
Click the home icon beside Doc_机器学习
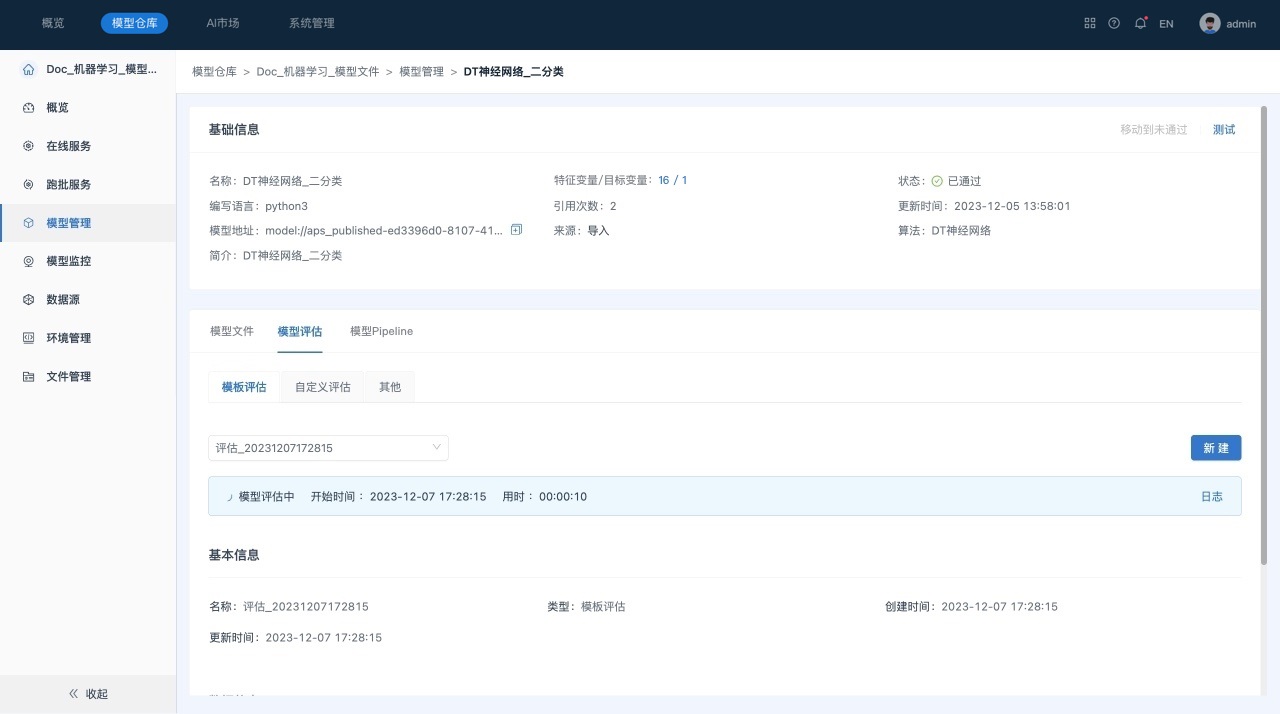pos(28,69)
